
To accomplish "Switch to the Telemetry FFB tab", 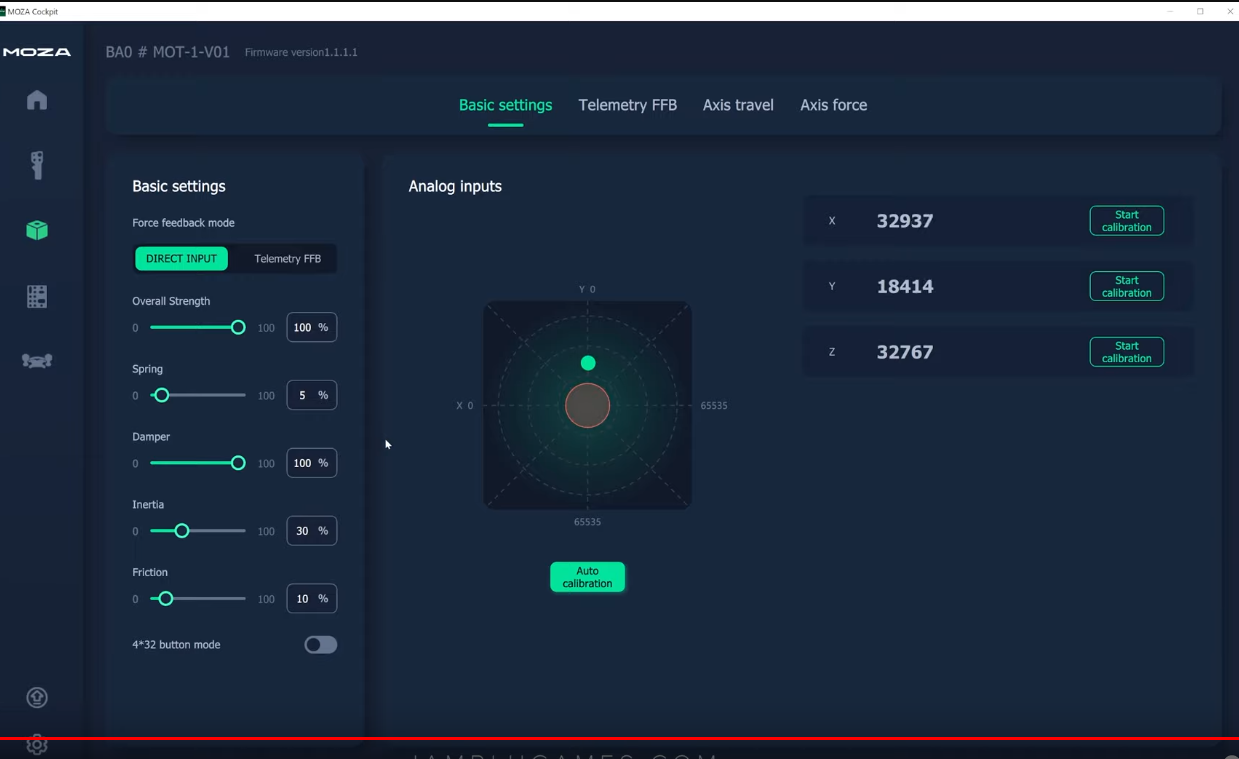I will pos(627,105).
